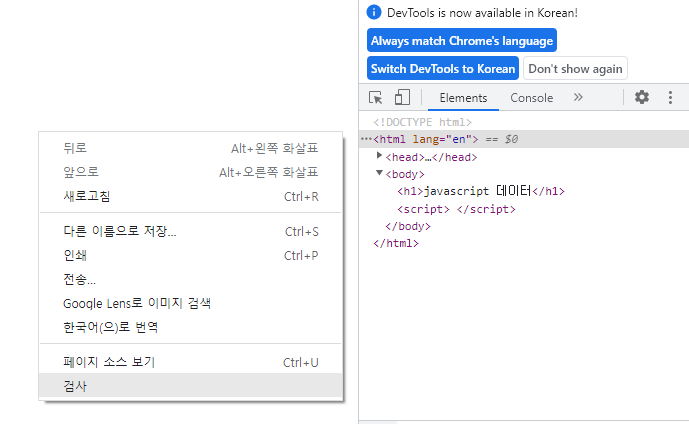Toggle the device toolbar icon
This screenshot has width=689, height=424.
(x=402, y=98)
